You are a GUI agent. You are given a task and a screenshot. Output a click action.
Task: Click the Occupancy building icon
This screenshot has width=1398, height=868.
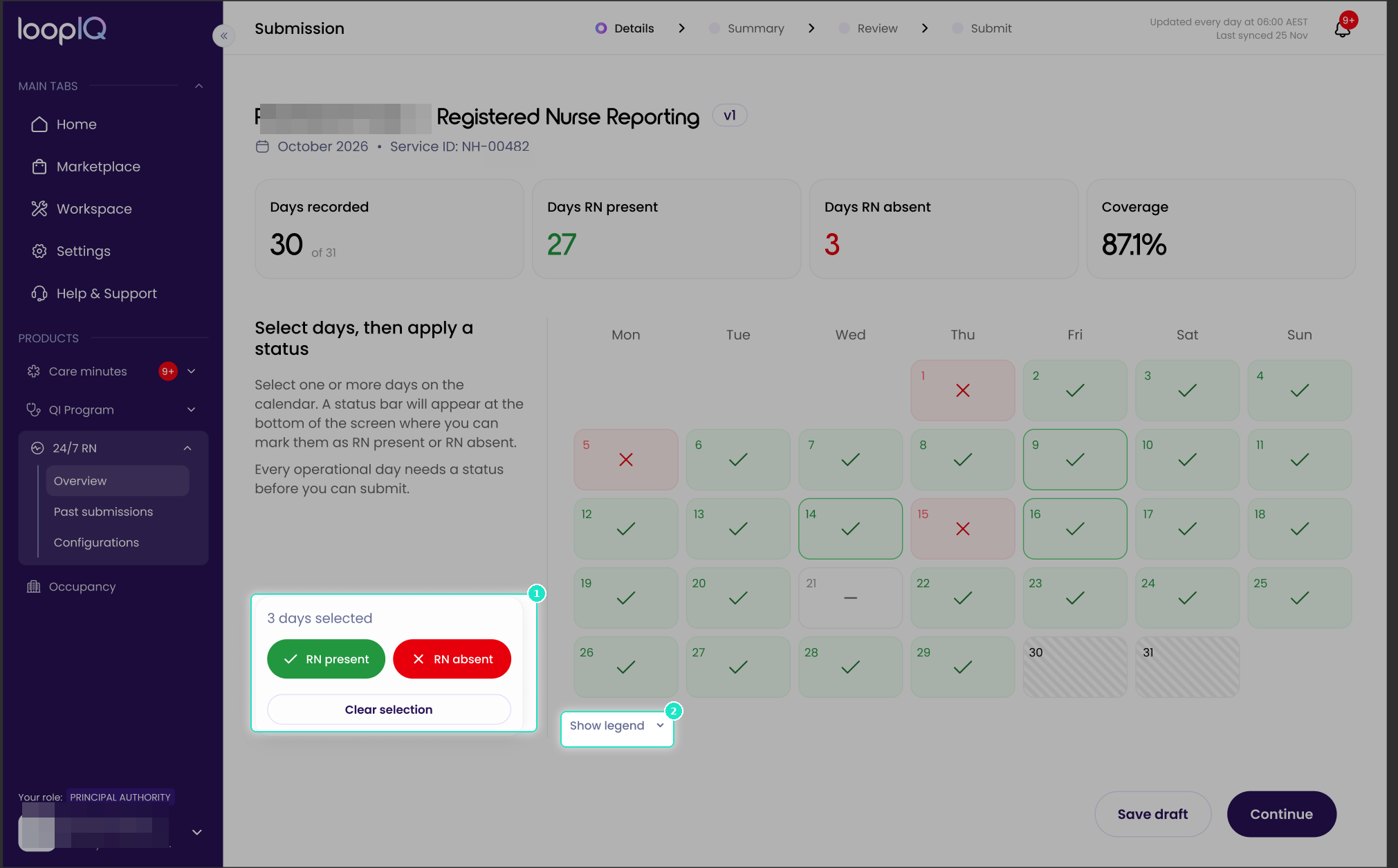33,587
